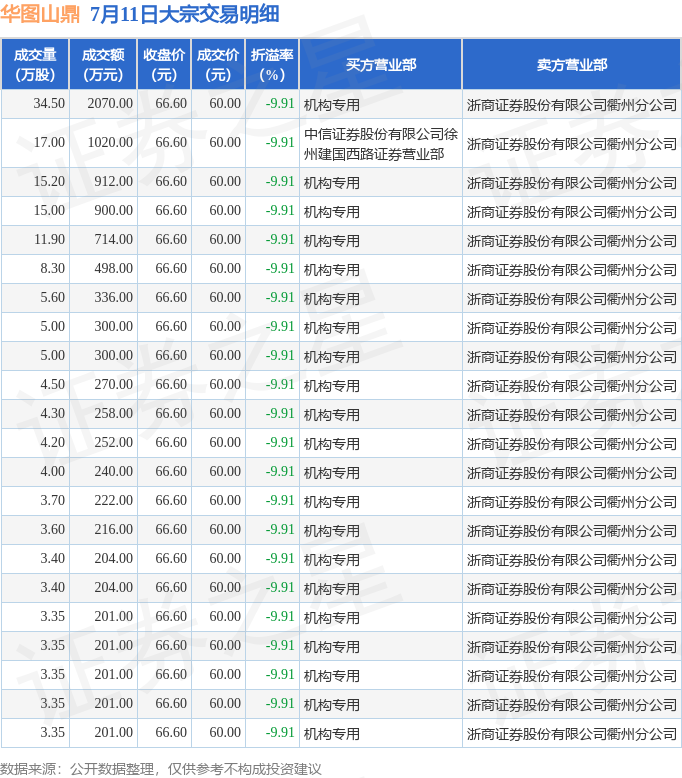Select buyer 中信证券股份有限公司徐州建国西路证券营业部
Image resolution: width=682 pixels, height=778 pixels.
click(x=380, y=144)
